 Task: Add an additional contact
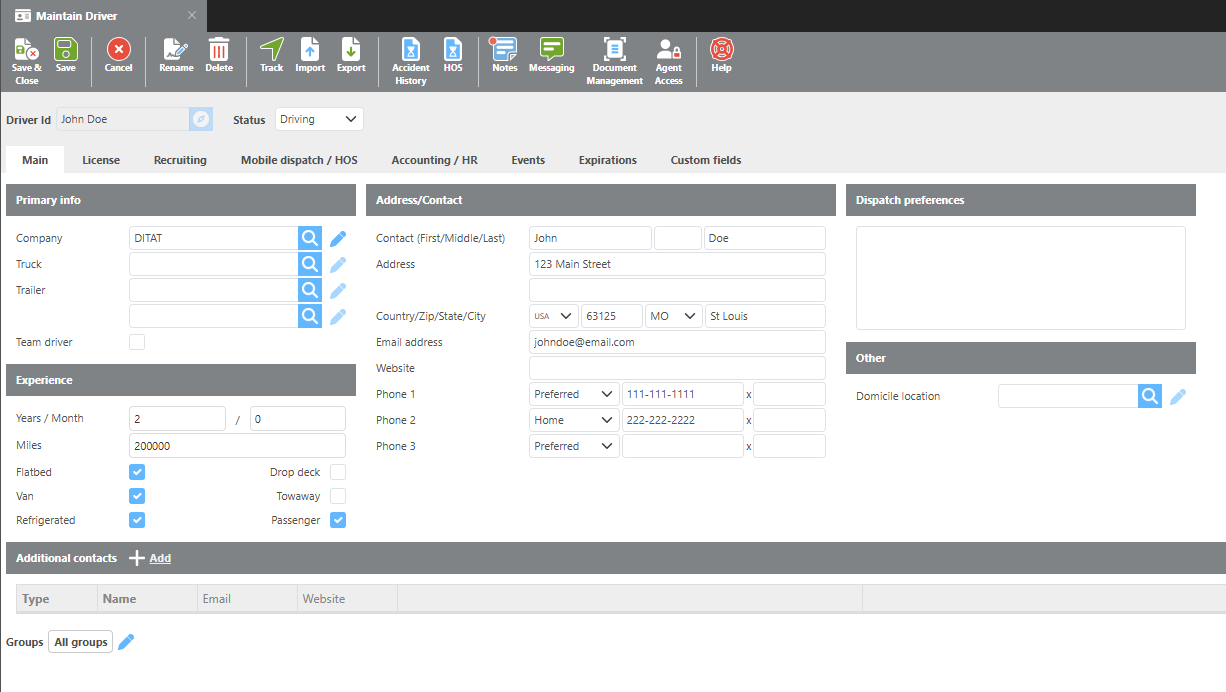pos(150,558)
